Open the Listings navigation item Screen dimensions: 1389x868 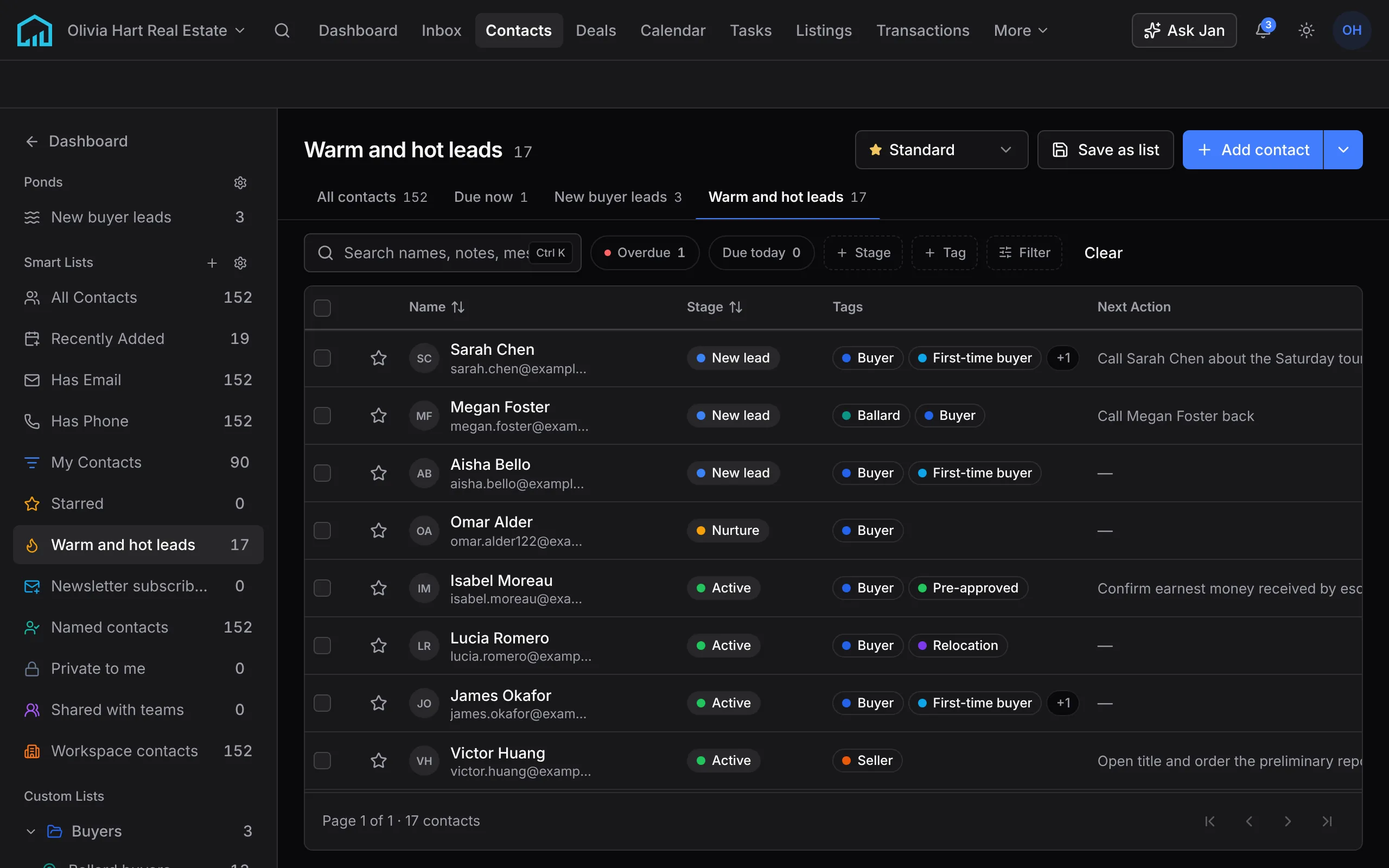[824, 30]
